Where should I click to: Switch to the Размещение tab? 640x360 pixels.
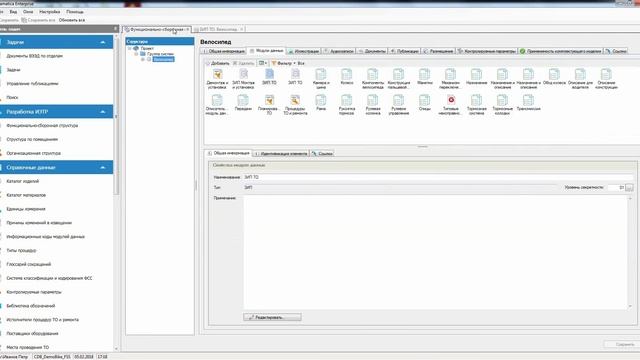coord(438,51)
